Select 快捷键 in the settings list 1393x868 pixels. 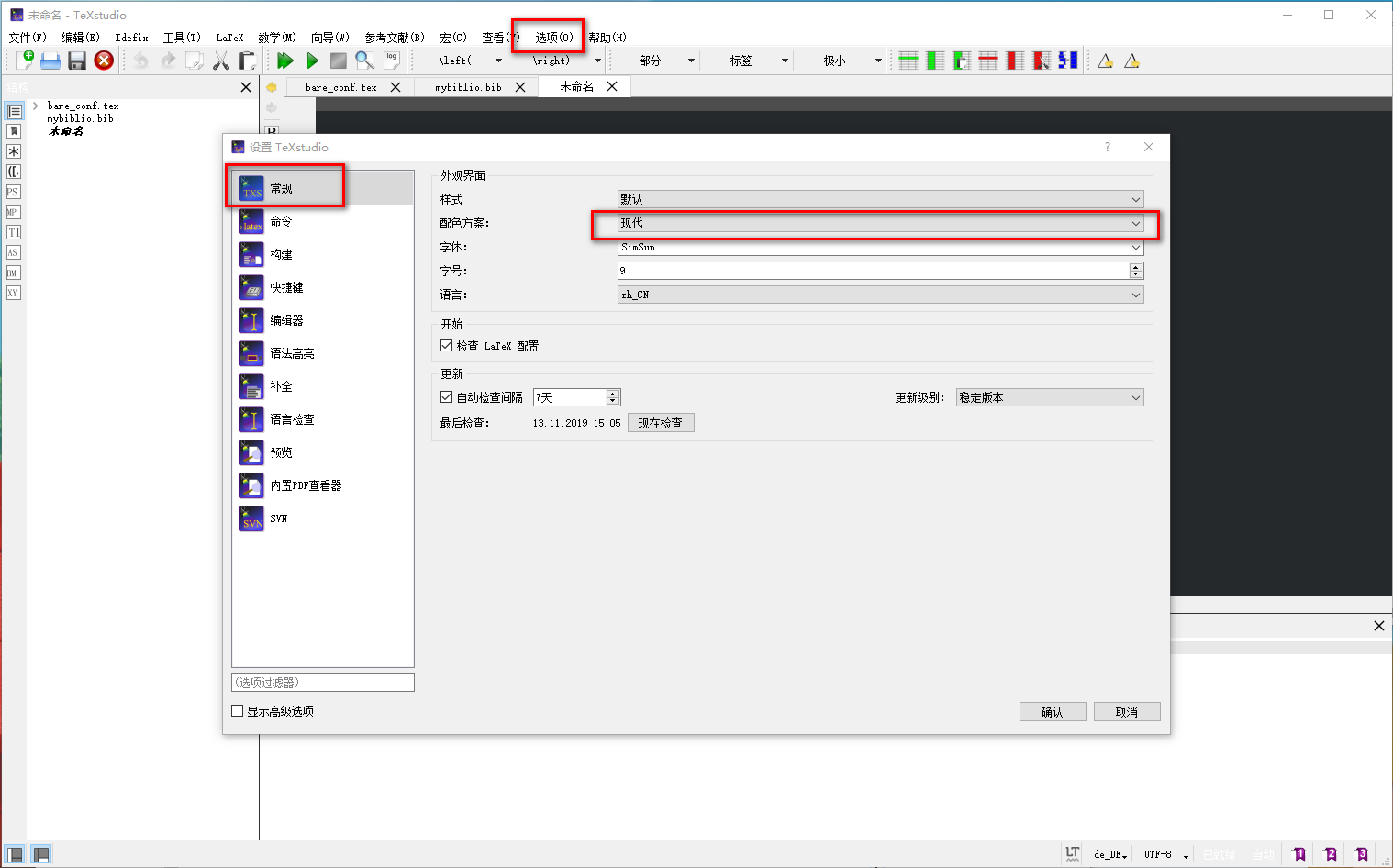322,287
